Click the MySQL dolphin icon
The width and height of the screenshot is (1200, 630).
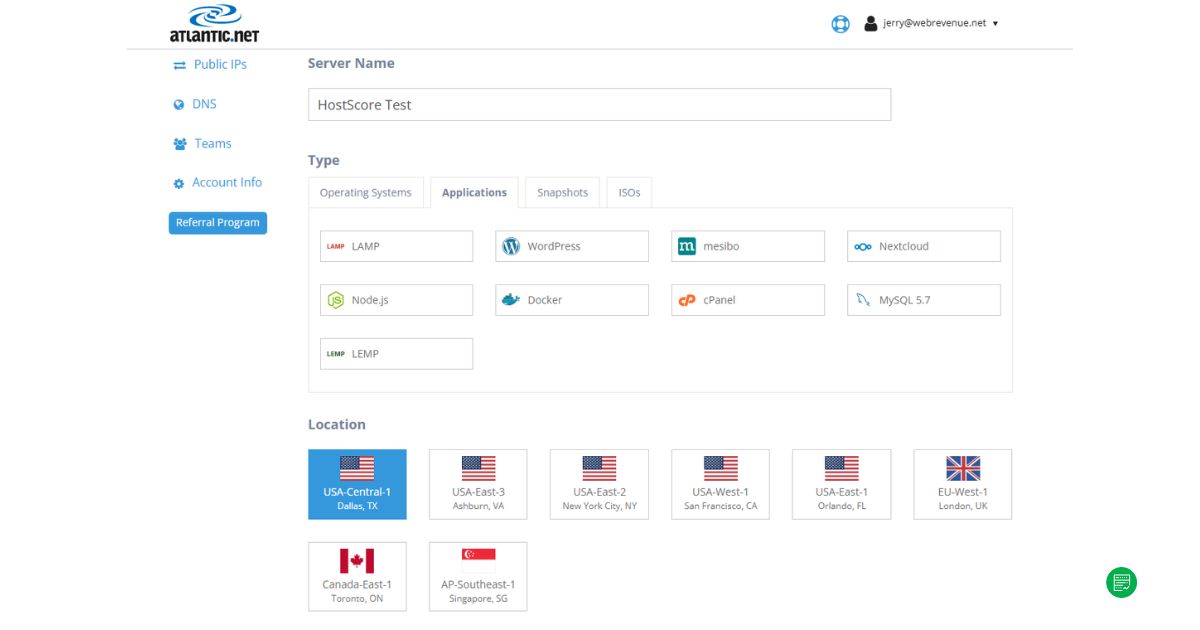(x=864, y=300)
